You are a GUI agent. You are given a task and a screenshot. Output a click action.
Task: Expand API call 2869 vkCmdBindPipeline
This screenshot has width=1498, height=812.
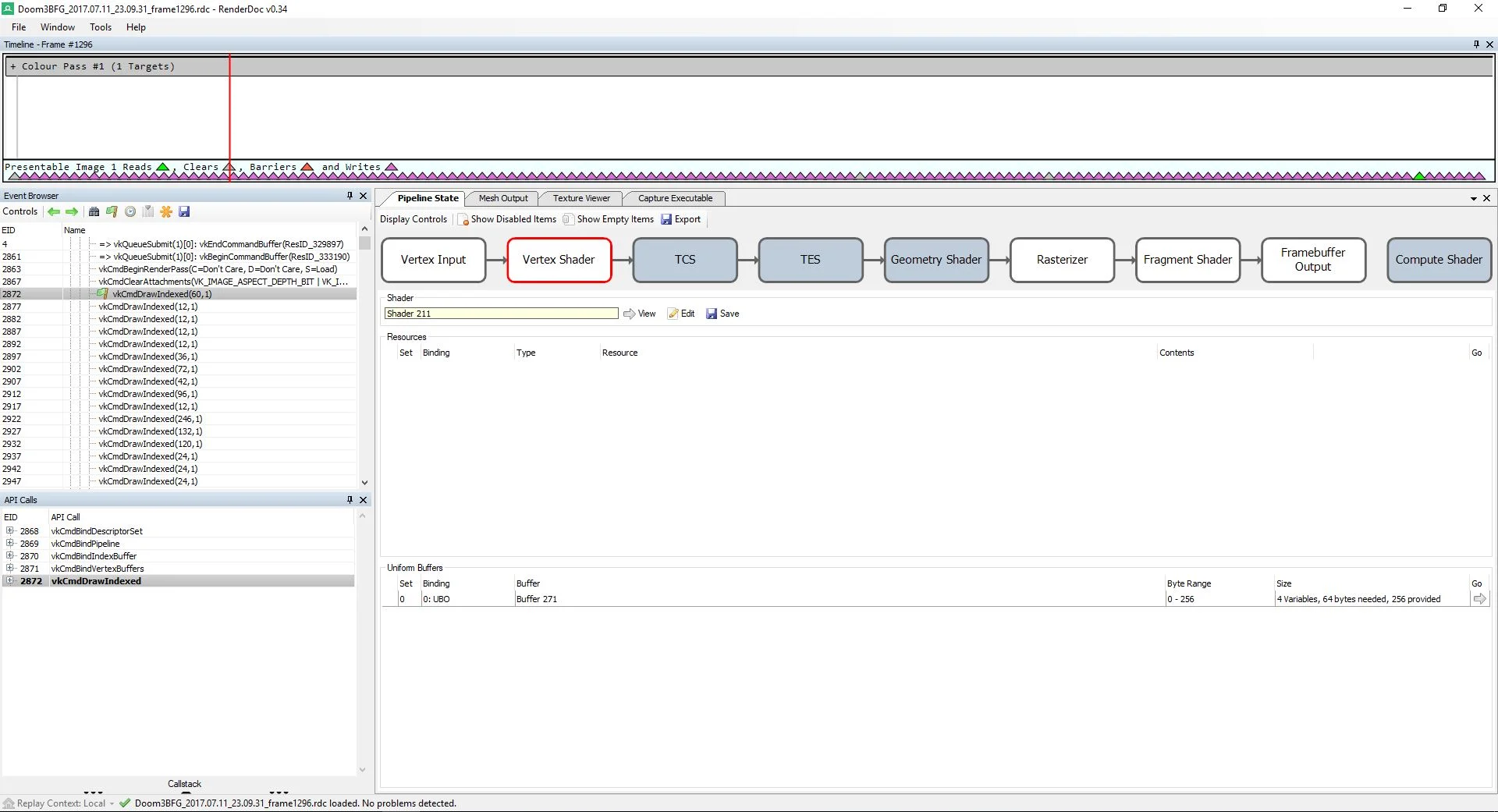pyautogui.click(x=10, y=543)
